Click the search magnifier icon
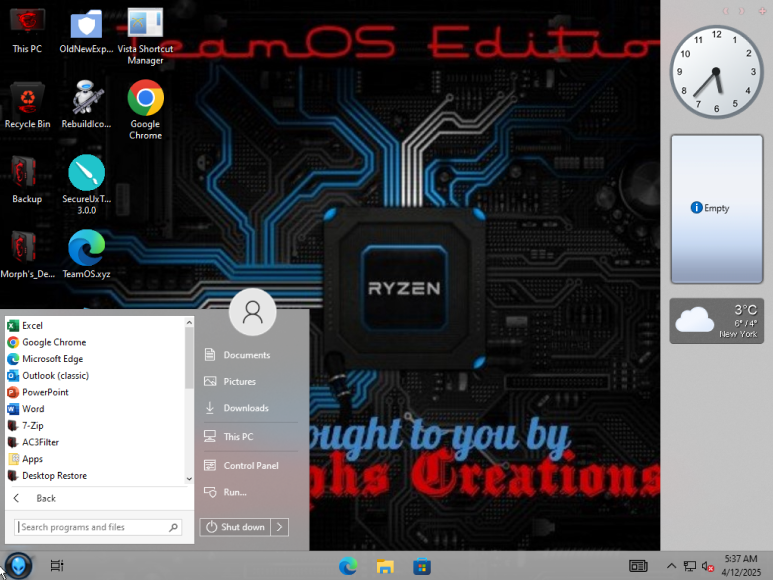 click(174, 527)
